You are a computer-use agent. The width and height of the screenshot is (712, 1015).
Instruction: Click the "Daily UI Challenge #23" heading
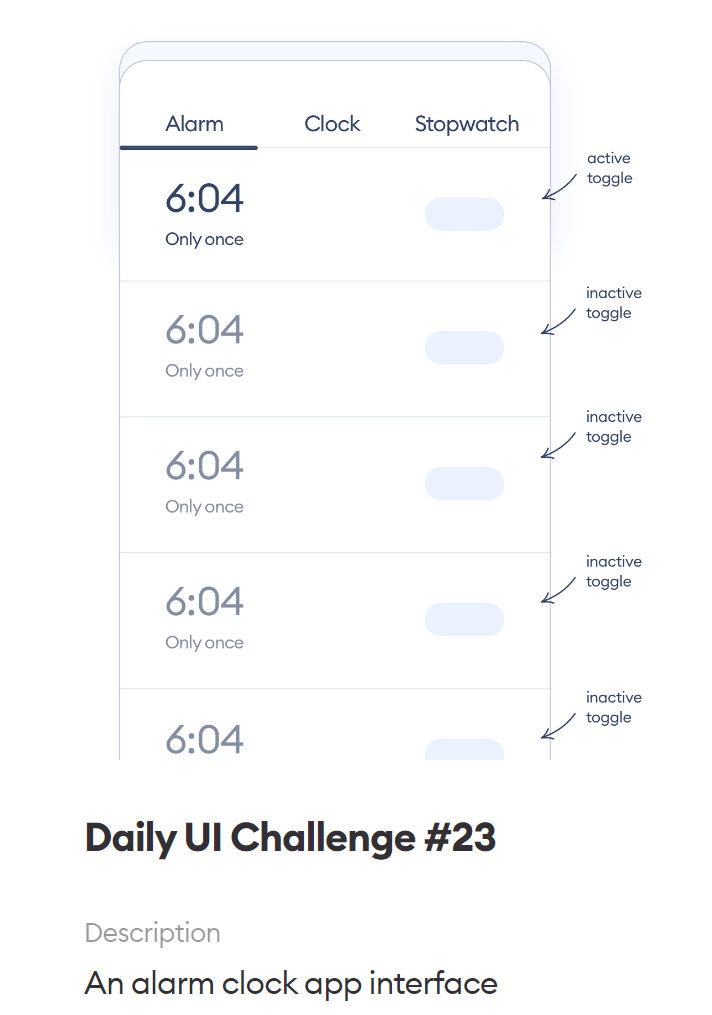(291, 838)
